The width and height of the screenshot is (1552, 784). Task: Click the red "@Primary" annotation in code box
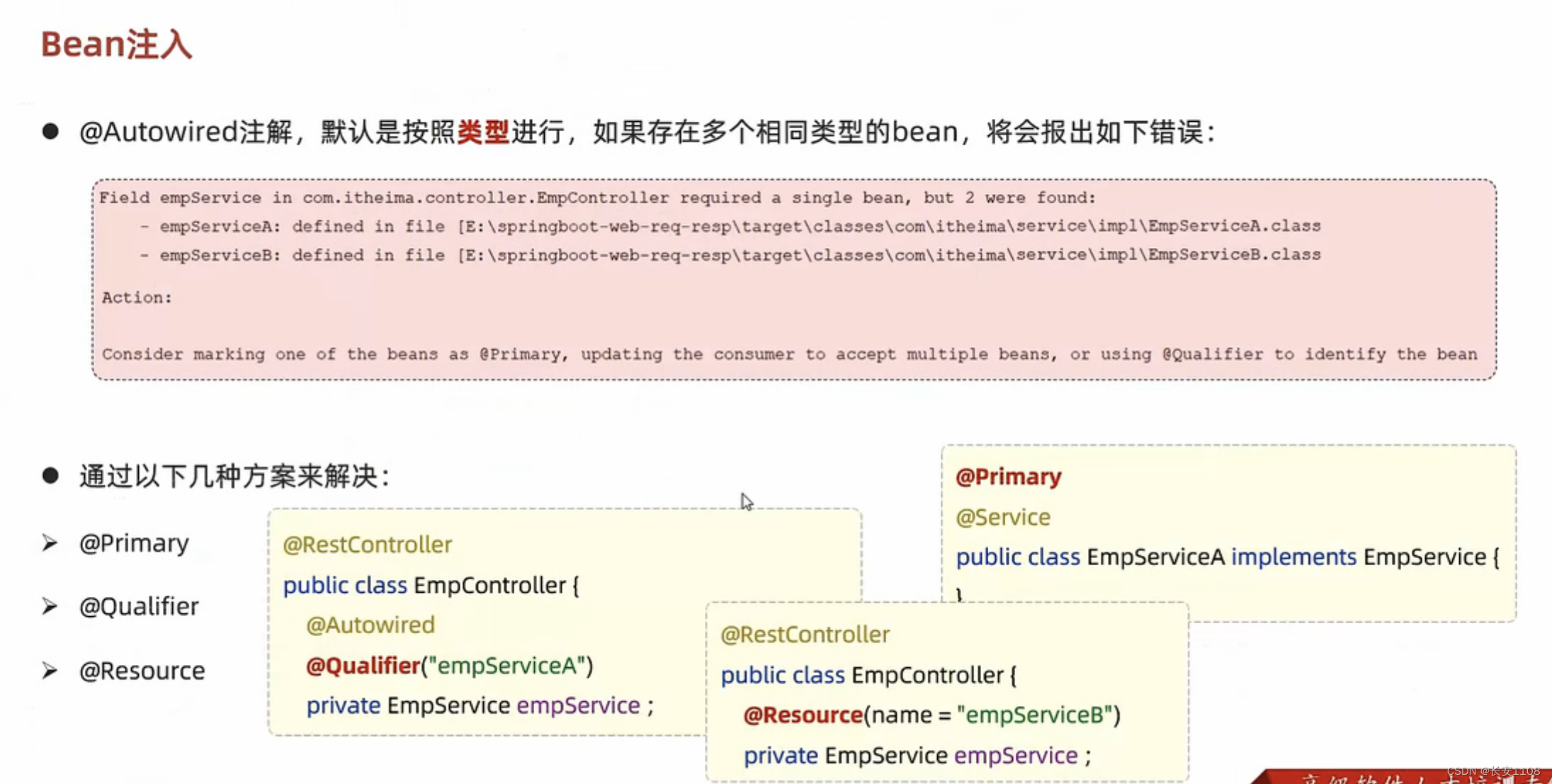click(1008, 477)
